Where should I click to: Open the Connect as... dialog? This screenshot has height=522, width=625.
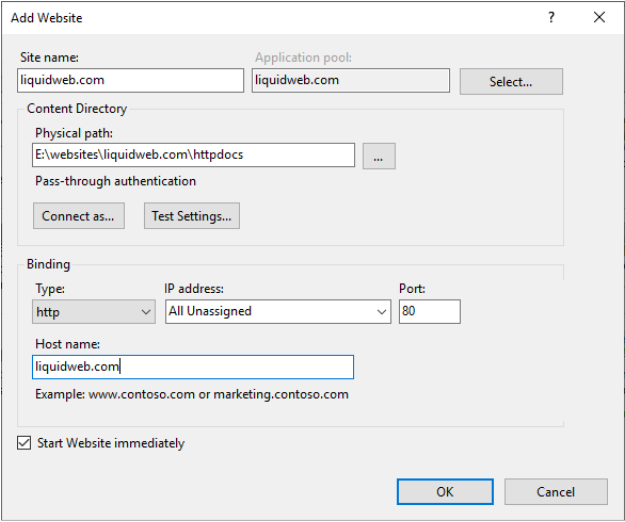click(x=78, y=216)
